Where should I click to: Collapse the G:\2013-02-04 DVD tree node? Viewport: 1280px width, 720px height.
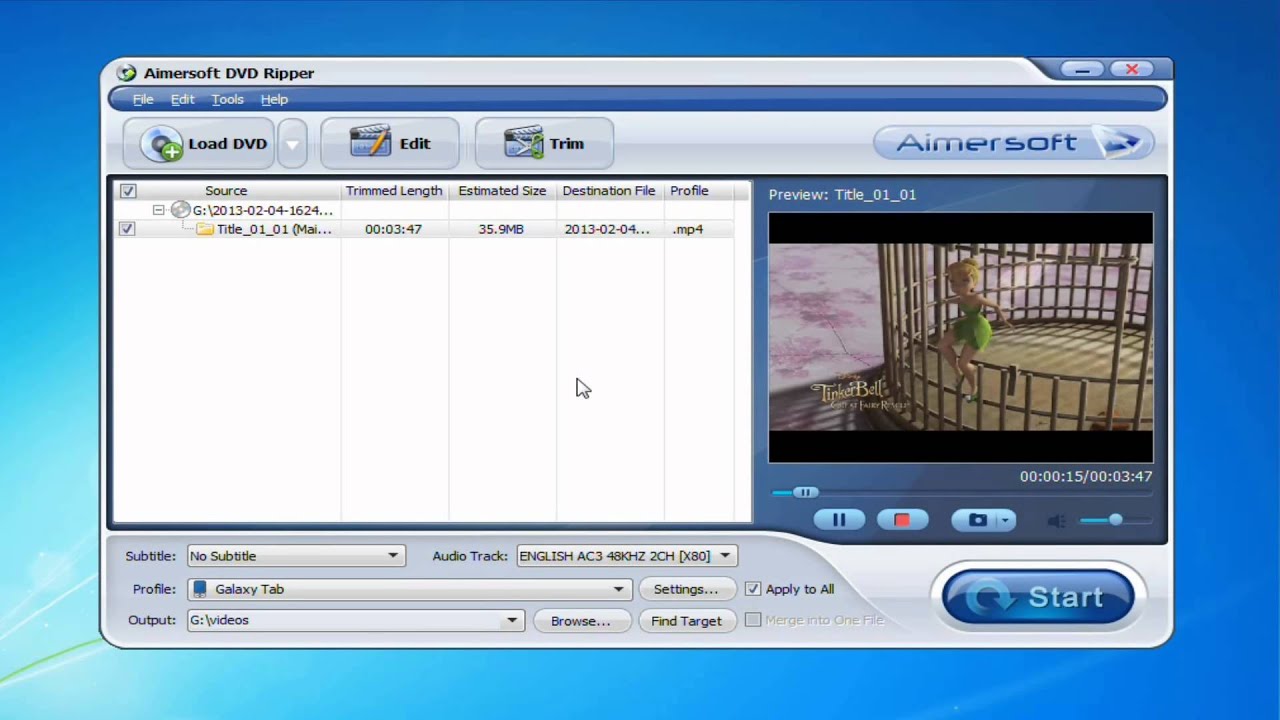click(158, 210)
